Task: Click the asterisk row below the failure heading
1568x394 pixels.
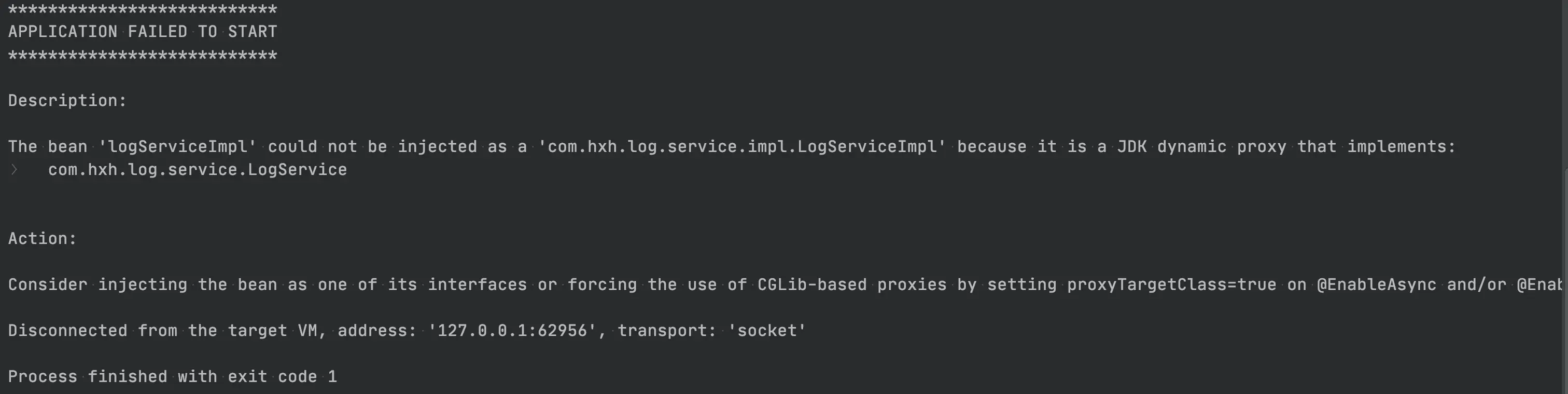Action: 143,56
